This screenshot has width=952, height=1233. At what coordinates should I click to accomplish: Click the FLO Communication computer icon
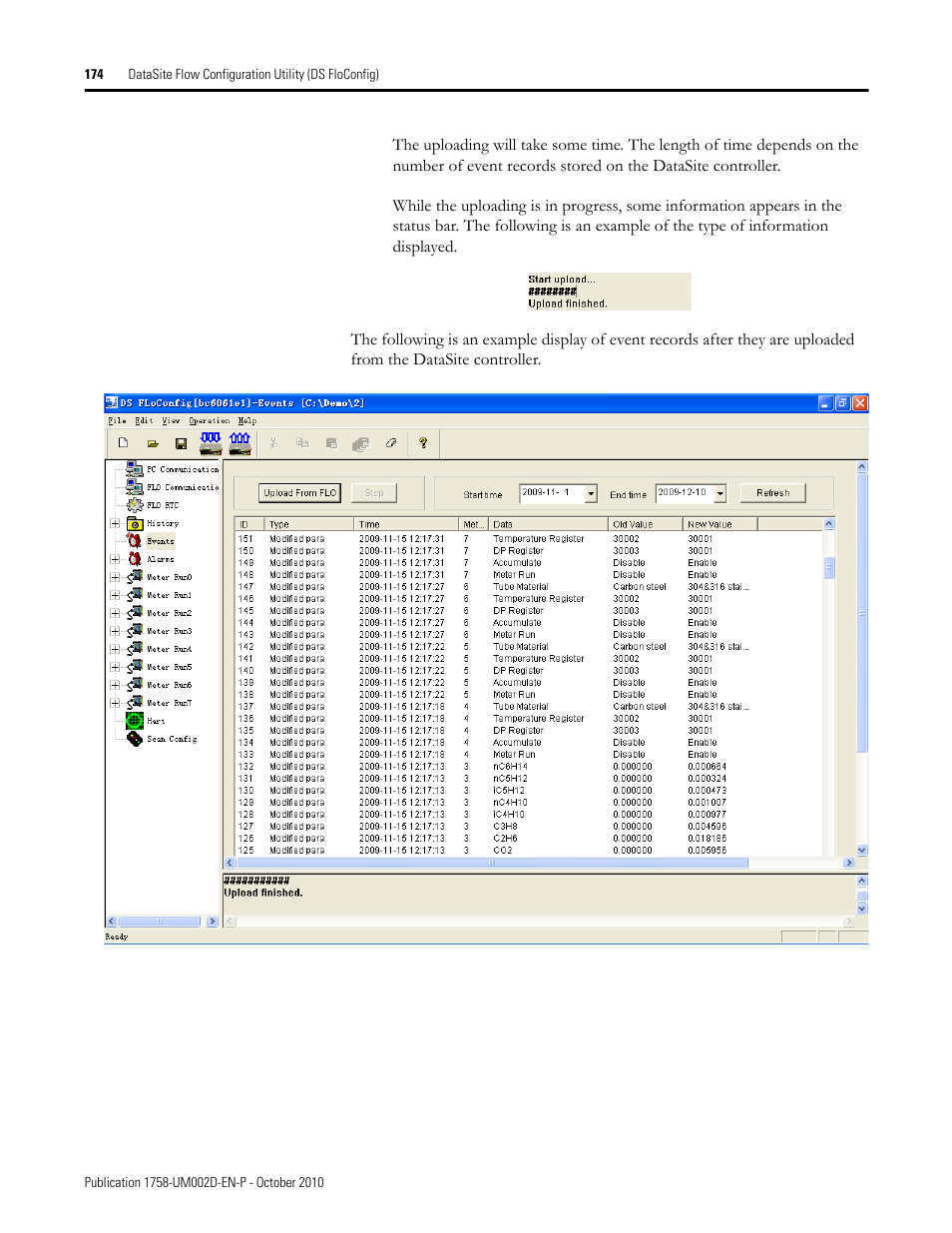(135, 486)
